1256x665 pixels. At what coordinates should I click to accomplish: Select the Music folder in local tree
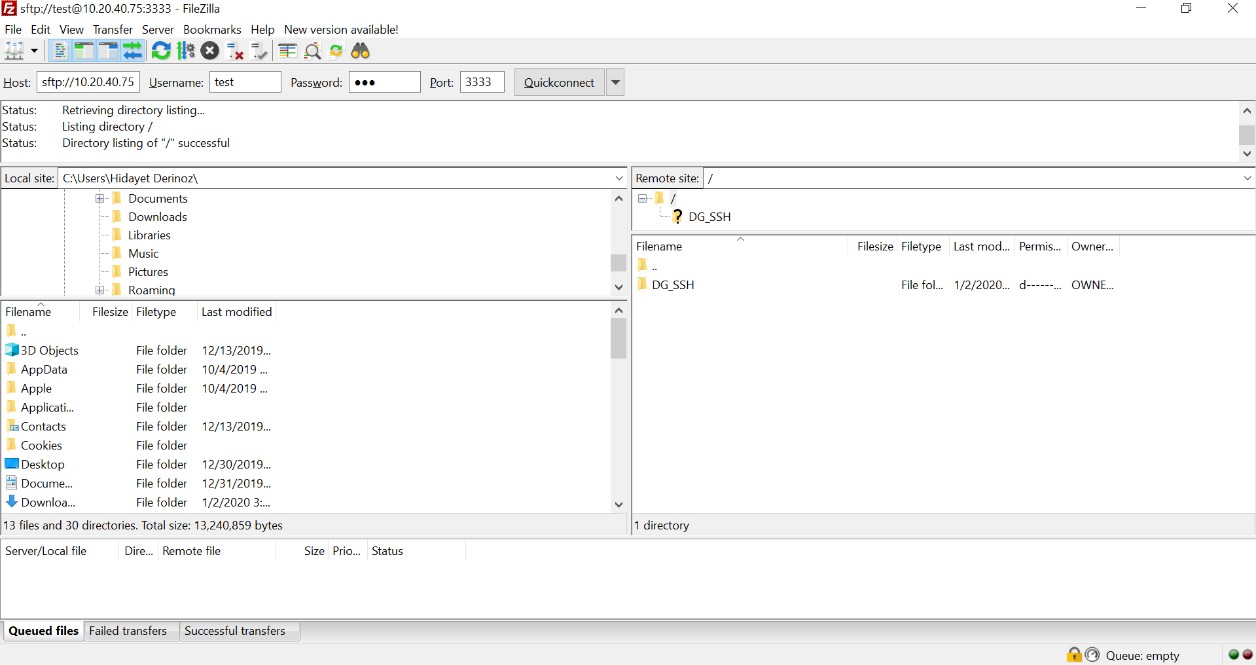coord(143,254)
